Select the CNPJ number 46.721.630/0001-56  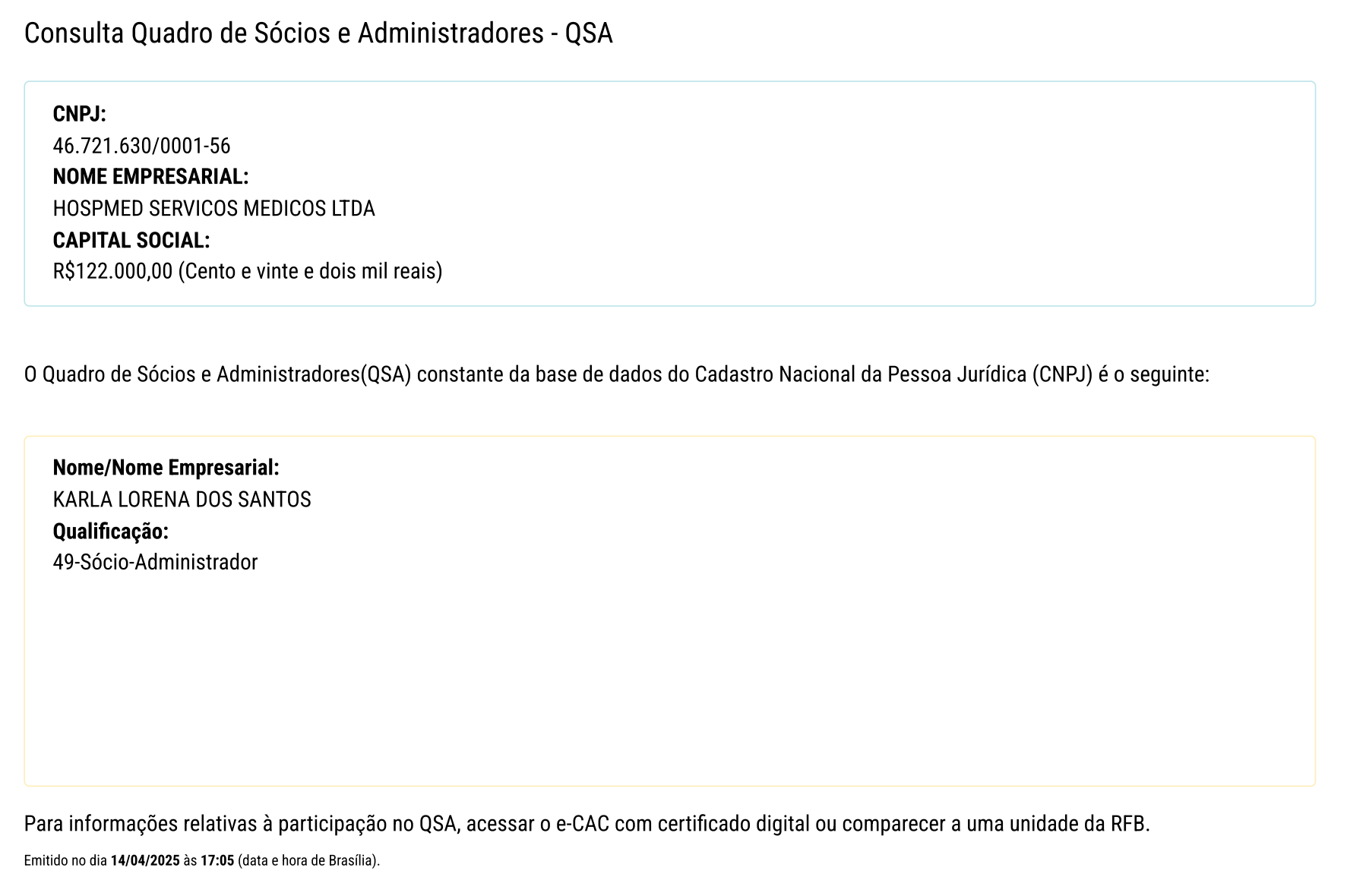(141, 146)
